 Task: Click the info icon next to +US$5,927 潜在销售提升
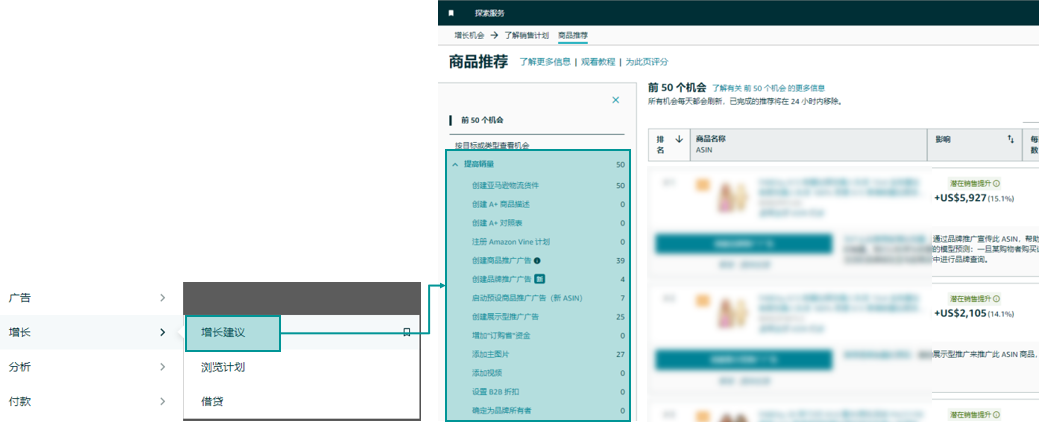tap(996, 183)
